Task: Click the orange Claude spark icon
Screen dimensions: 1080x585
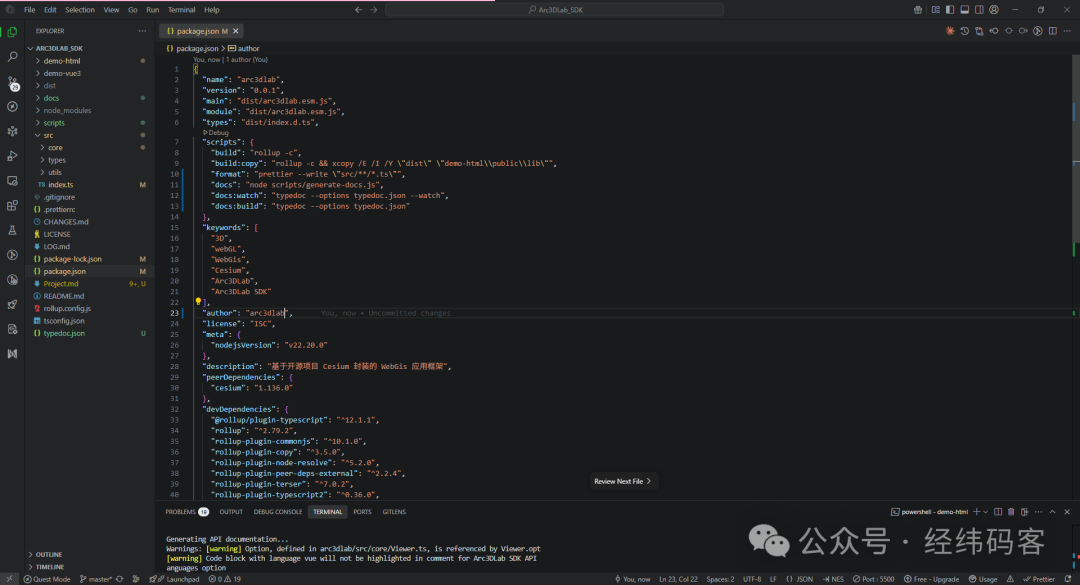Action: click(950, 31)
